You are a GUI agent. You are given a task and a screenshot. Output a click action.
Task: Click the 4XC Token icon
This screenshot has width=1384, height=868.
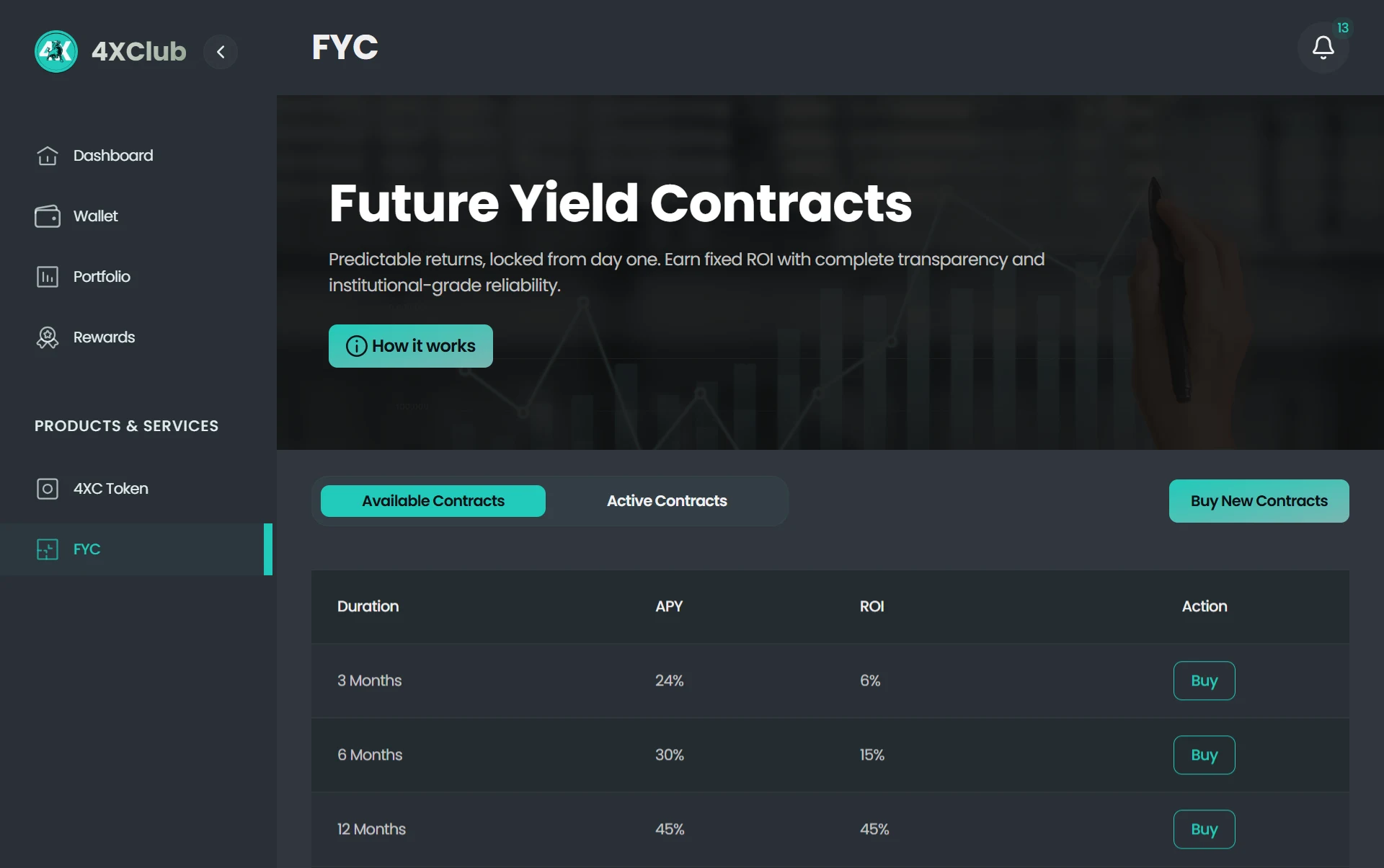pyautogui.click(x=48, y=489)
